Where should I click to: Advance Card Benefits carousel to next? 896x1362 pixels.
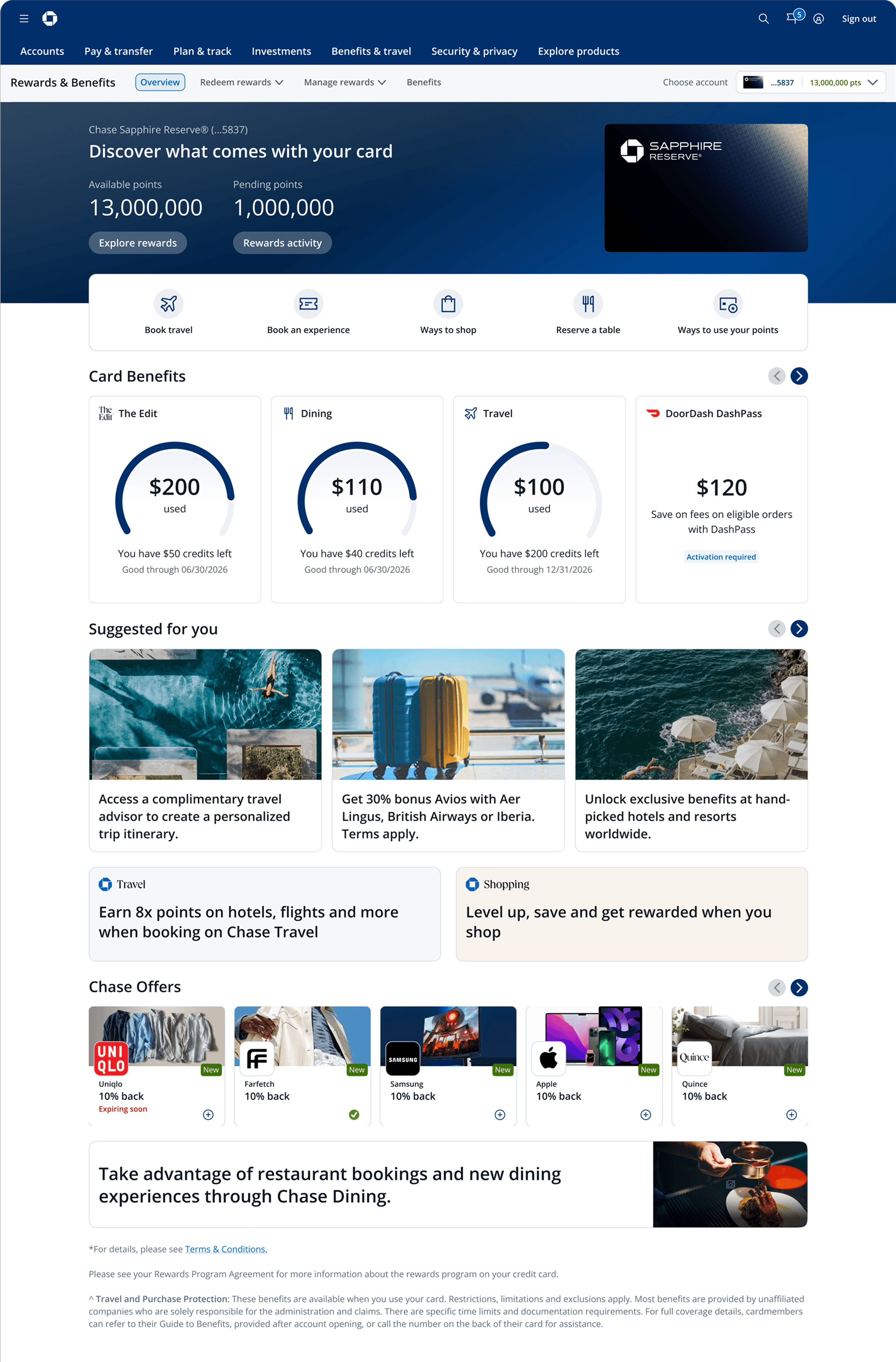point(799,376)
